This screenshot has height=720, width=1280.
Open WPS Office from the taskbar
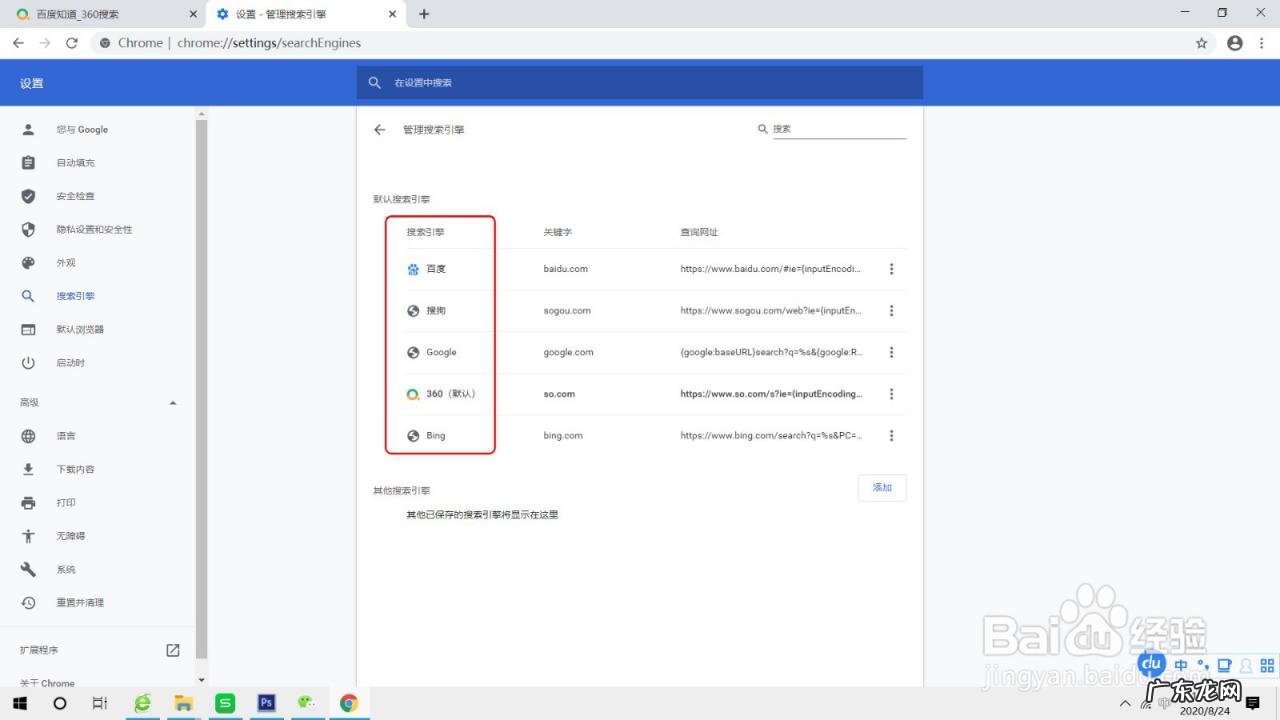tap(225, 703)
